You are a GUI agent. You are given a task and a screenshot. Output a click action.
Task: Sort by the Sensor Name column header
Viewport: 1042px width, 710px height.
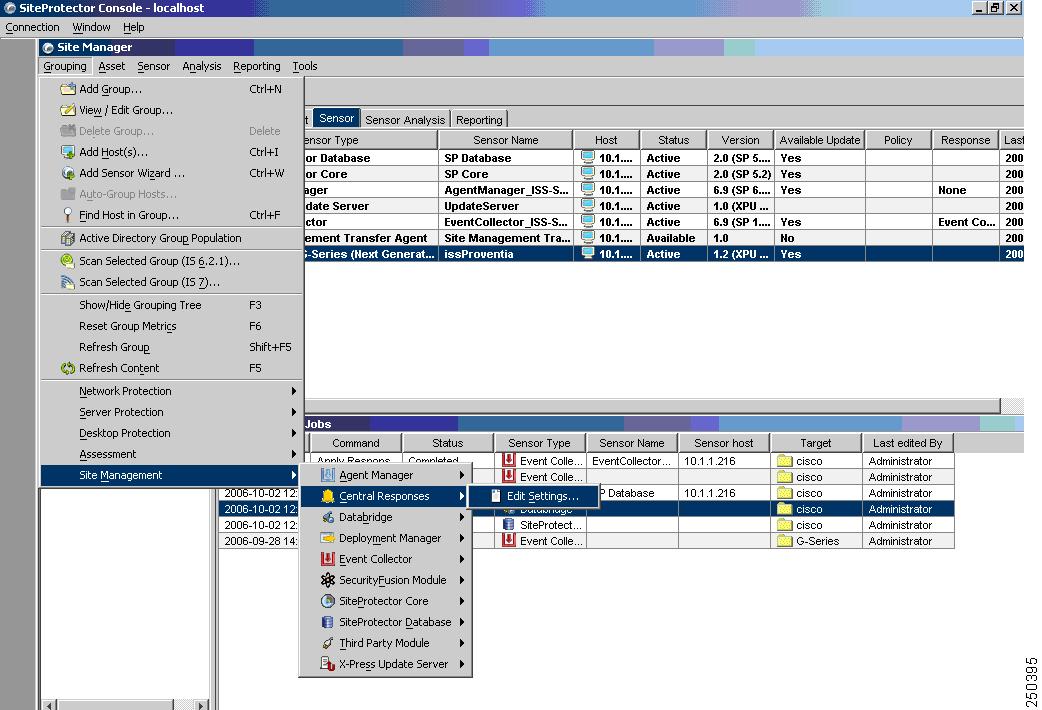pyautogui.click(x=506, y=140)
